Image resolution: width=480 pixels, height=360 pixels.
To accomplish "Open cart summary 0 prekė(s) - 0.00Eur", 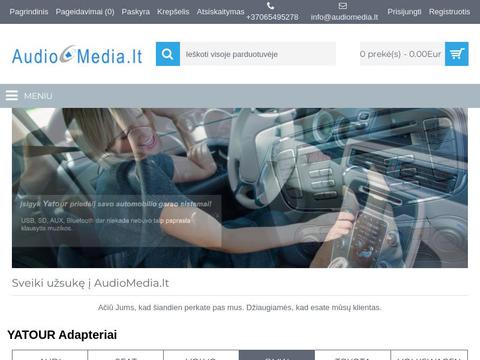I will 402,54.
